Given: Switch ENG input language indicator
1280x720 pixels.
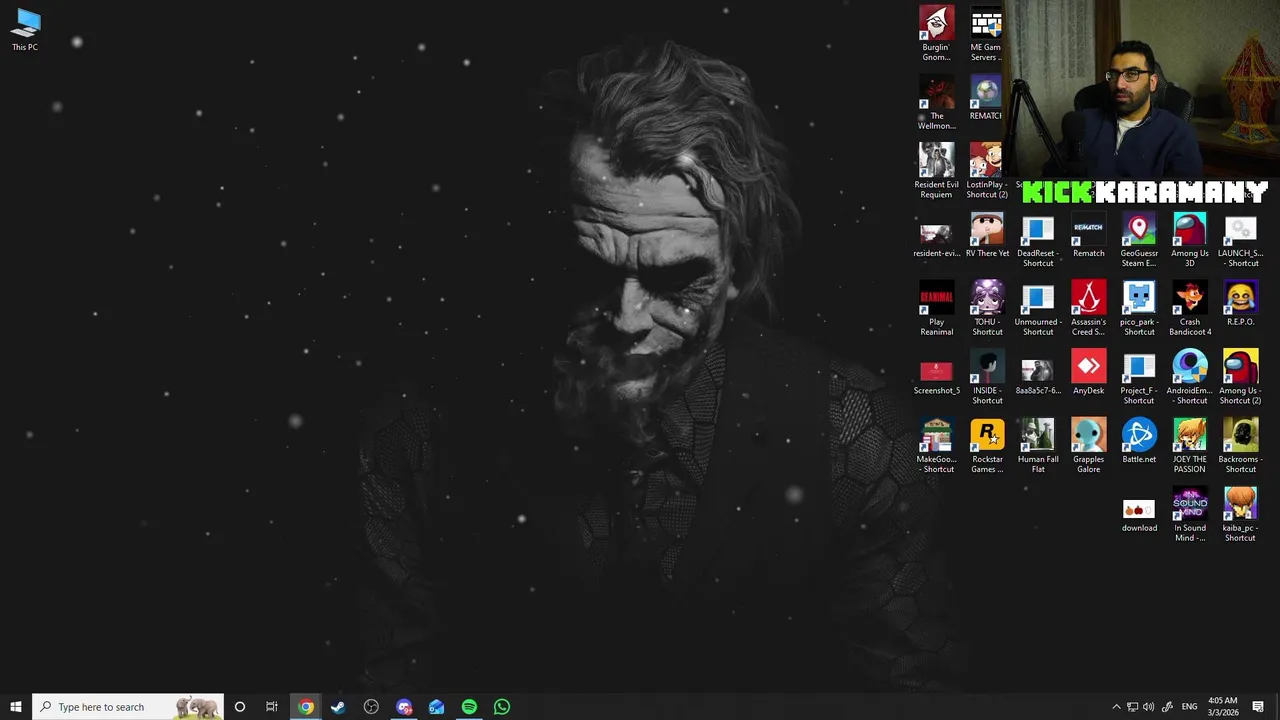Looking at the screenshot, I should (x=1189, y=707).
